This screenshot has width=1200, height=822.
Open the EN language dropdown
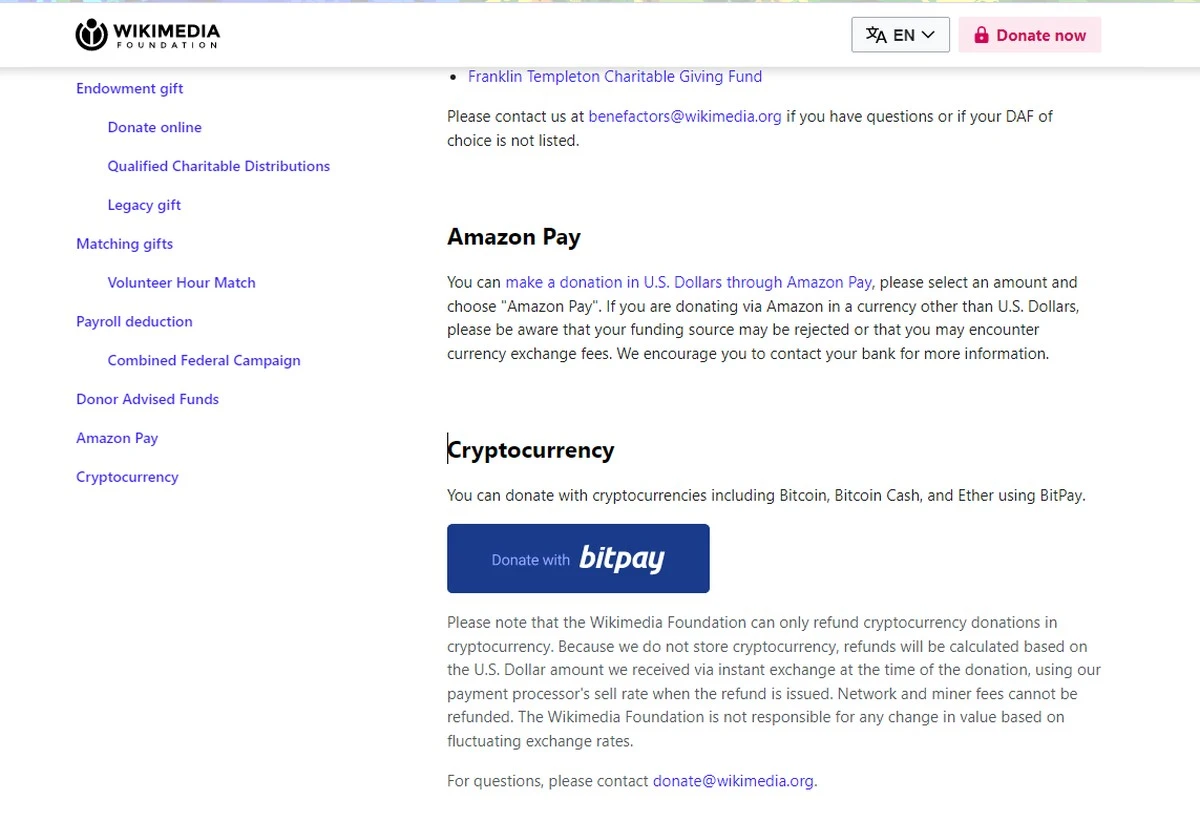(x=900, y=35)
